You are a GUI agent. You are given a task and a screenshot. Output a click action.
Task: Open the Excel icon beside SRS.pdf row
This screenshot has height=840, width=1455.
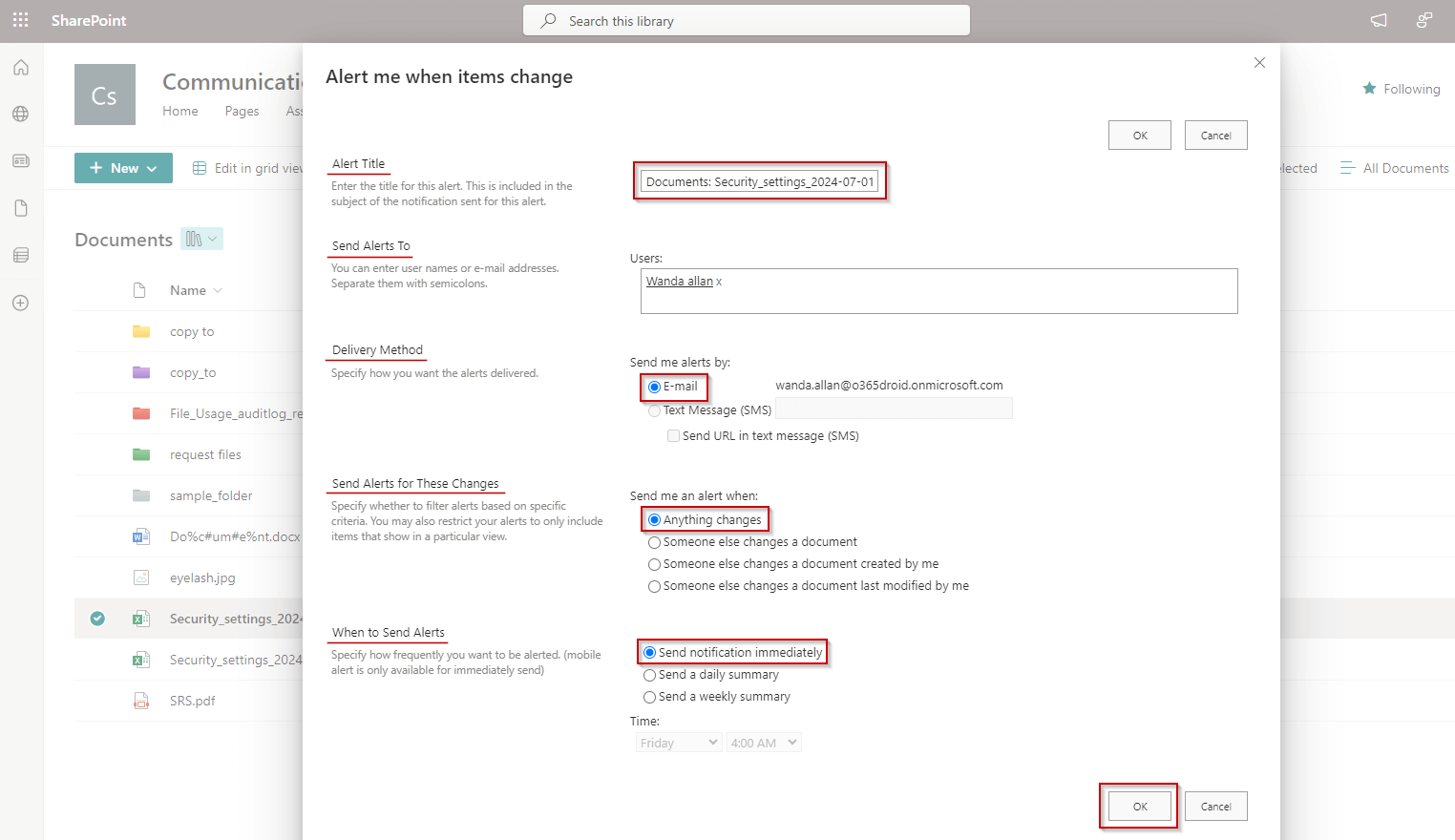[x=141, y=659]
